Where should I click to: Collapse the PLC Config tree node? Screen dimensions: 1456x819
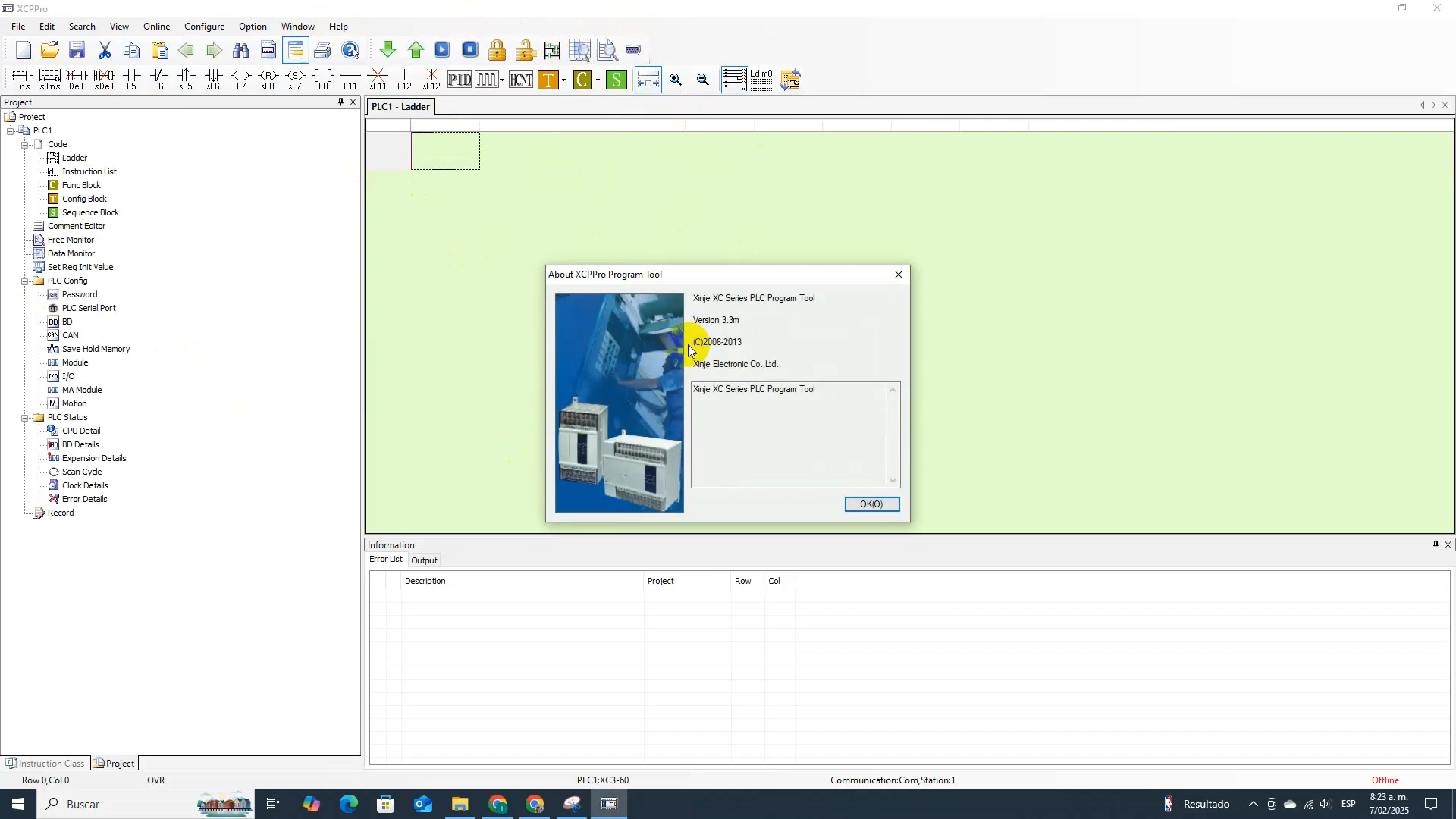25,281
